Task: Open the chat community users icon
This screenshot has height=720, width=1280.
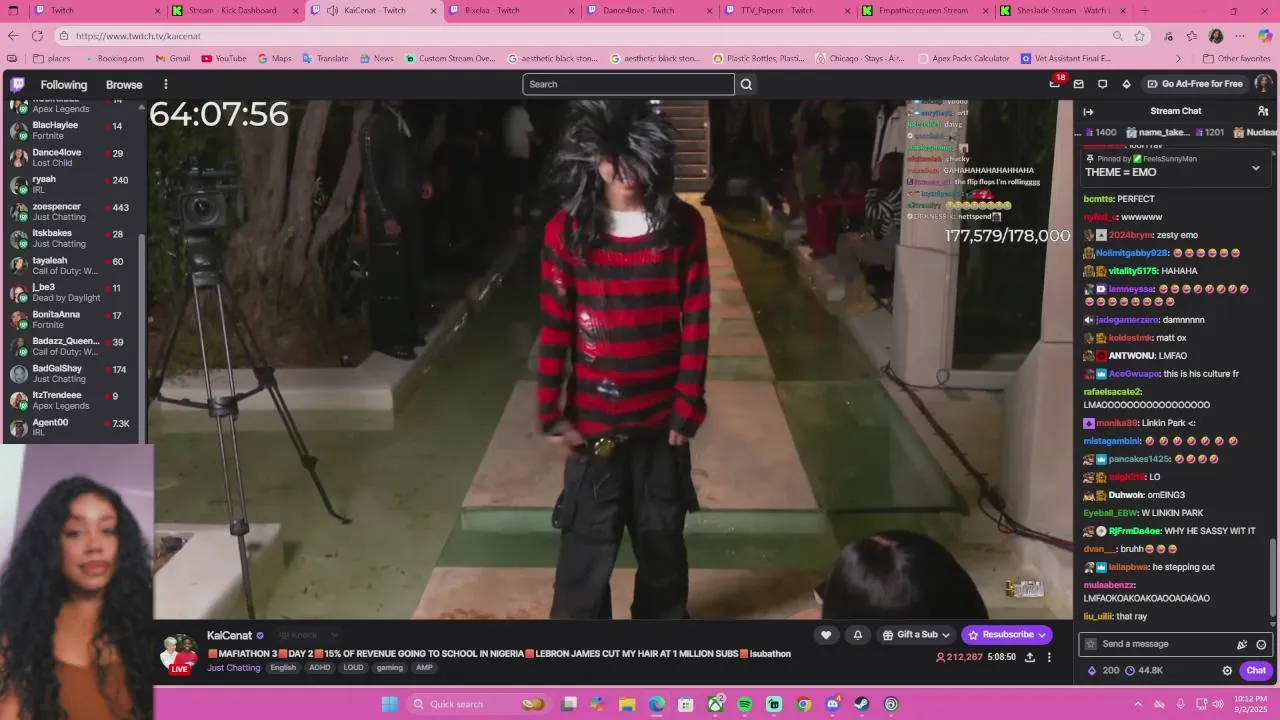Action: click(1263, 111)
